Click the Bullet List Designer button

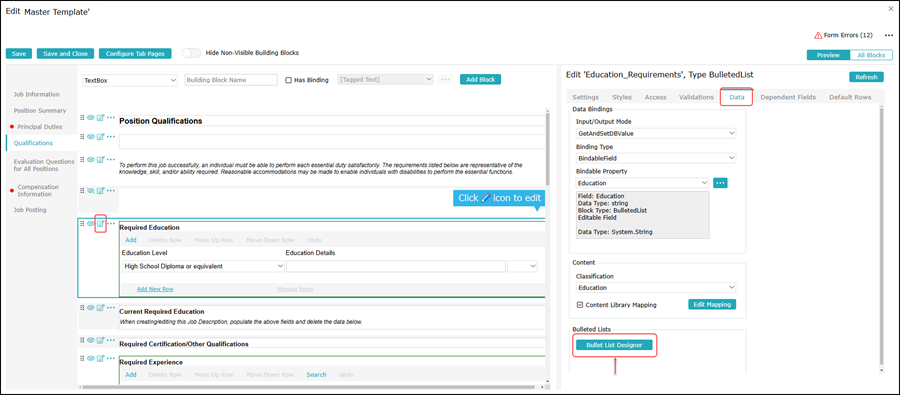pos(614,345)
